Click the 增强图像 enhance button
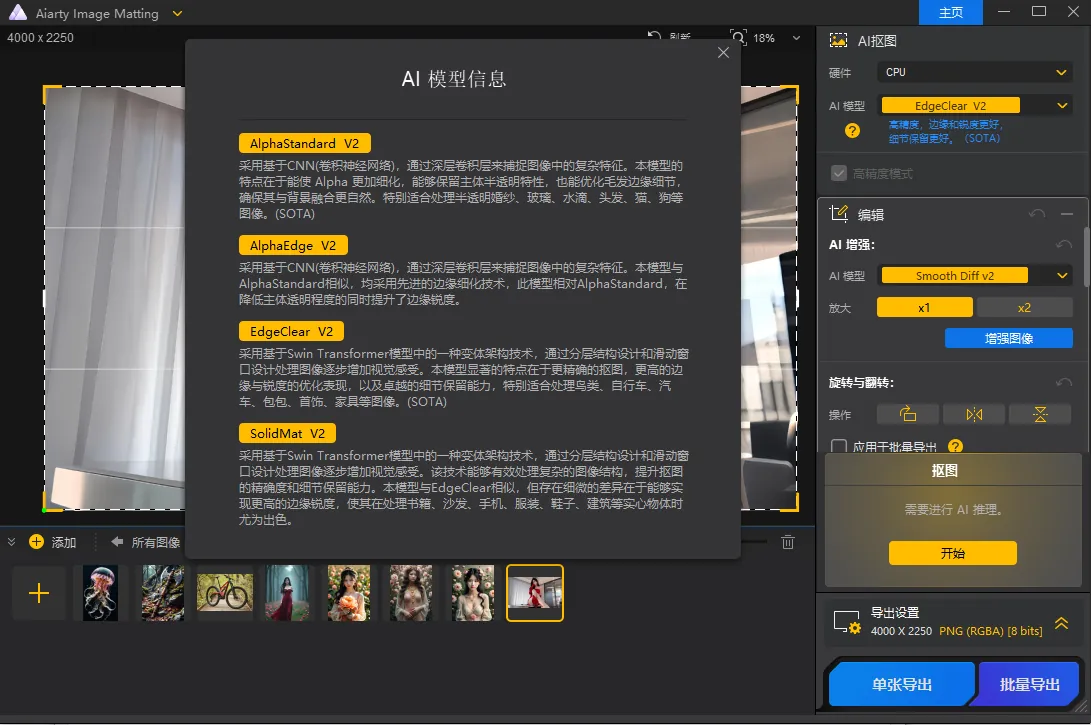Viewport: 1091px width, 725px height. click(1008, 338)
